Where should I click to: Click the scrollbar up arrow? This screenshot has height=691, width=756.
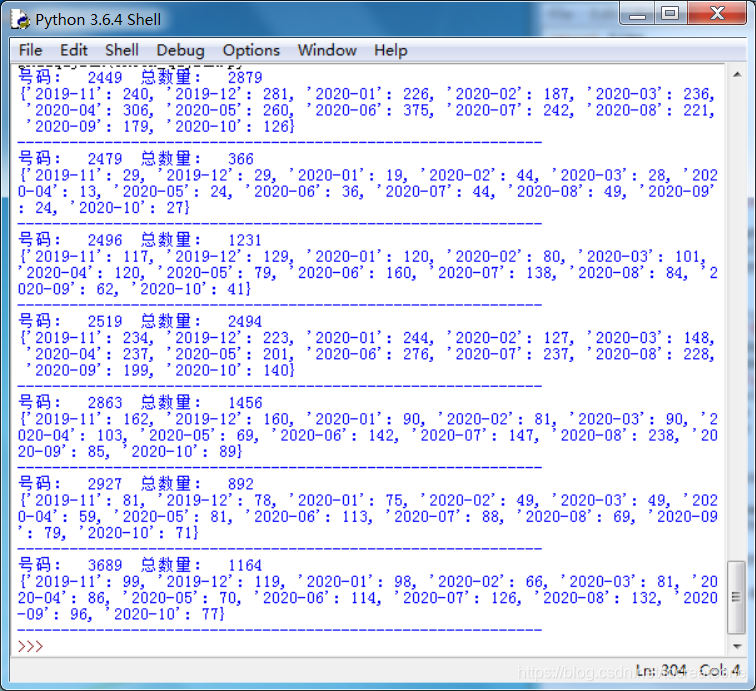click(x=737, y=74)
